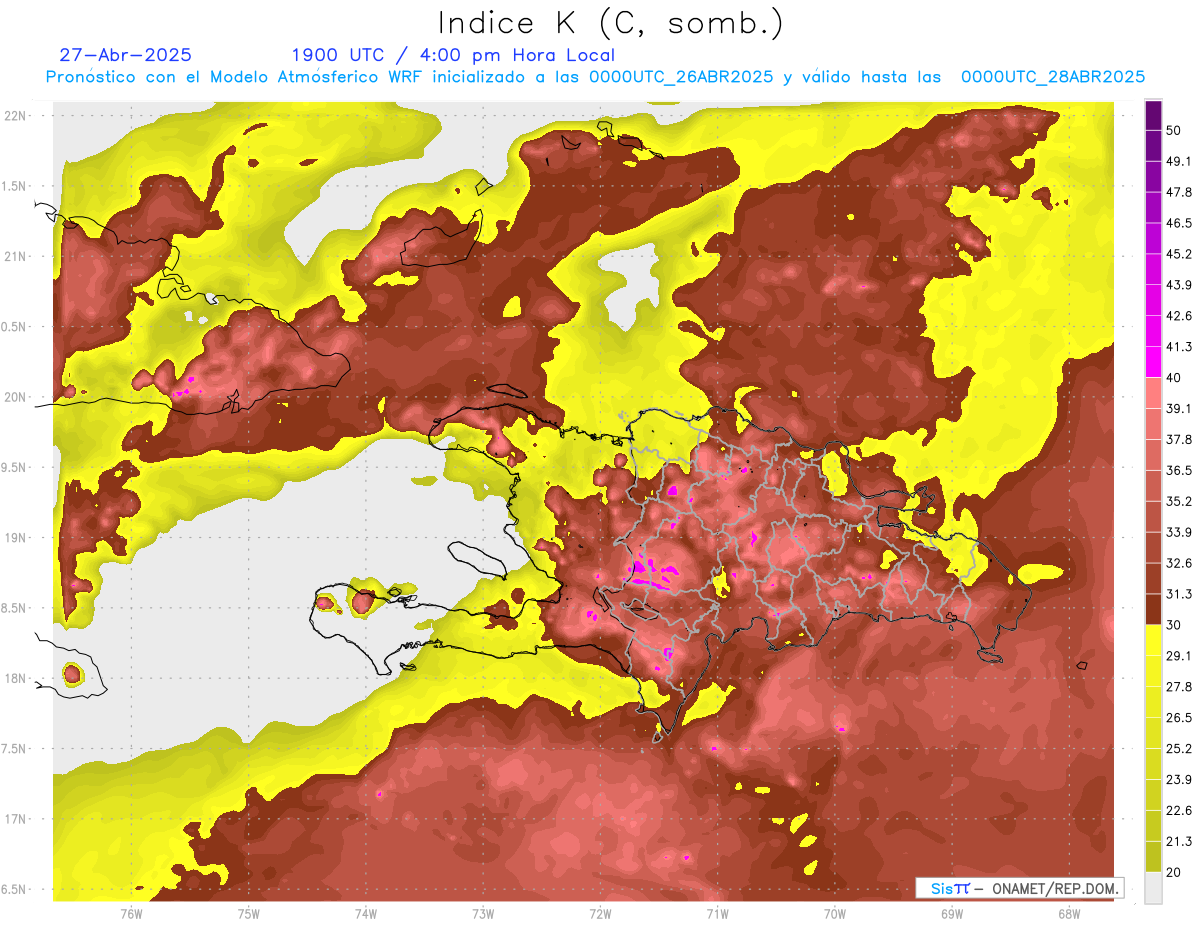Pick the dark brown legend swatch between 30 and 31.3
The width and height of the screenshot is (1200, 927).
click(1153, 609)
